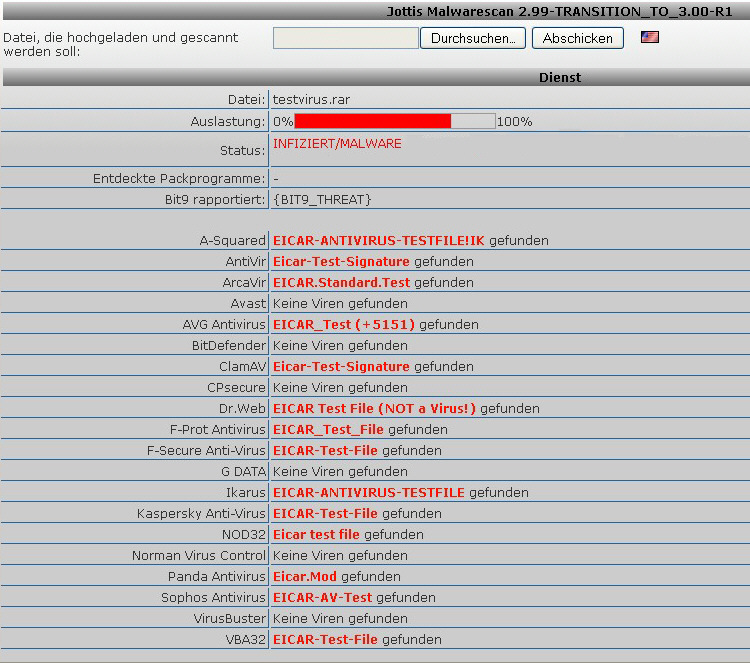
Task: Click the G DATA scanner name
Action: (243, 472)
